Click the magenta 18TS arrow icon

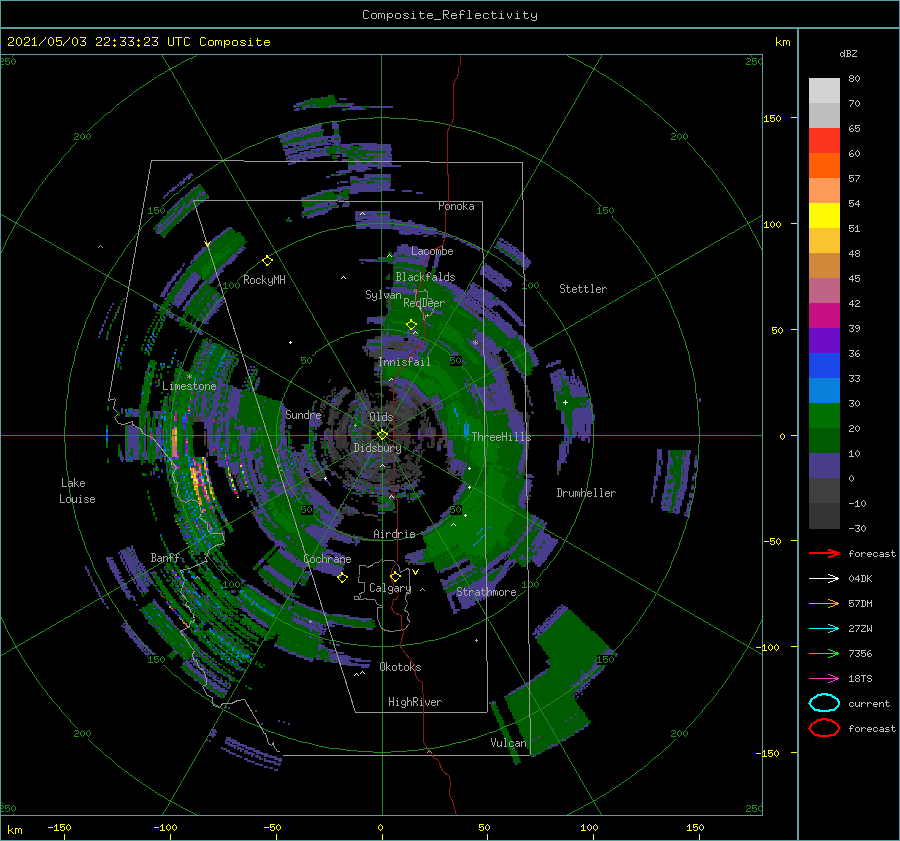pyautogui.click(x=824, y=679)
